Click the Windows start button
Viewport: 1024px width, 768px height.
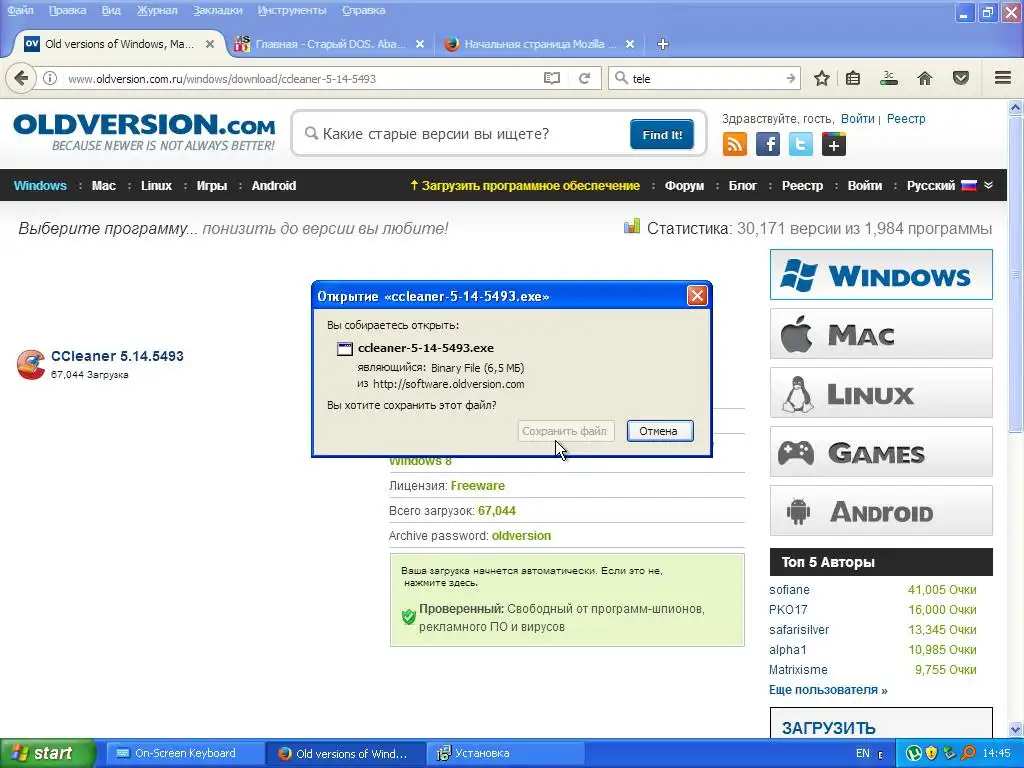(x=47, y=753)
